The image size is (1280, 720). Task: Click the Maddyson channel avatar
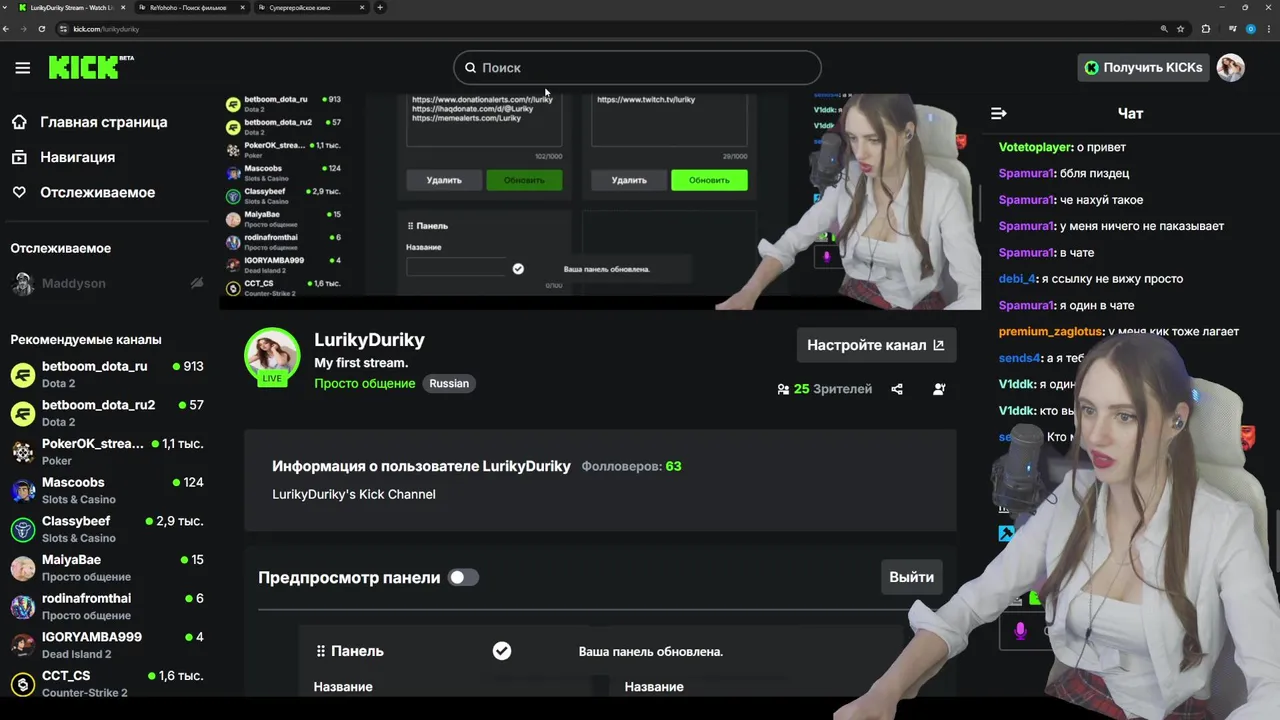[x=22, y=284]
